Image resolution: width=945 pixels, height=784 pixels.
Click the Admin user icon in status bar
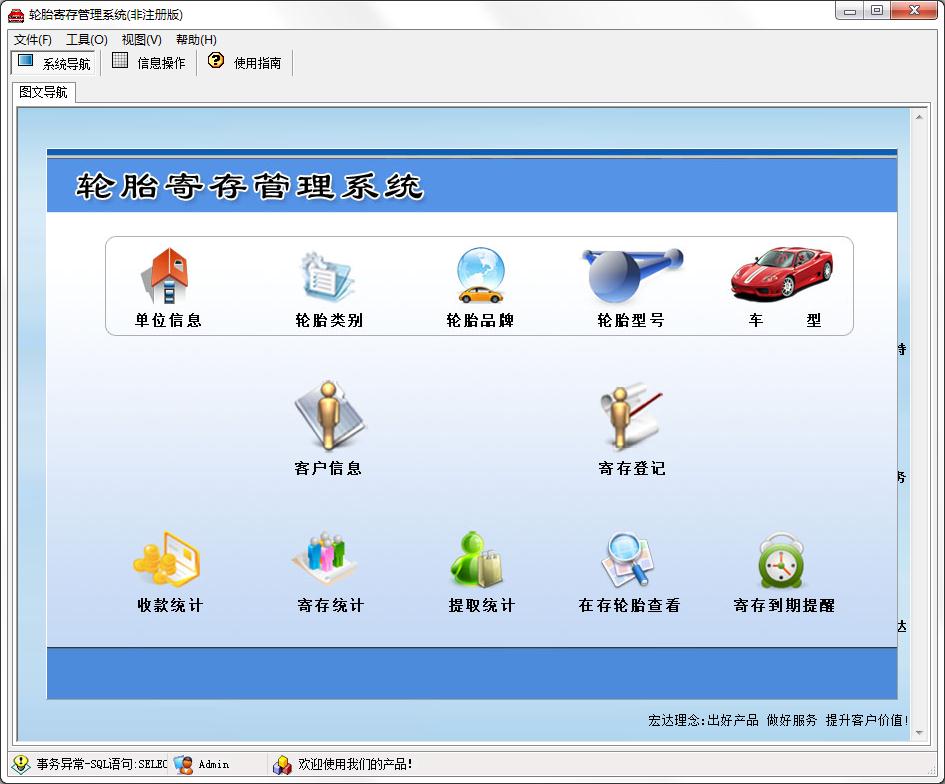tap(183, 764)
